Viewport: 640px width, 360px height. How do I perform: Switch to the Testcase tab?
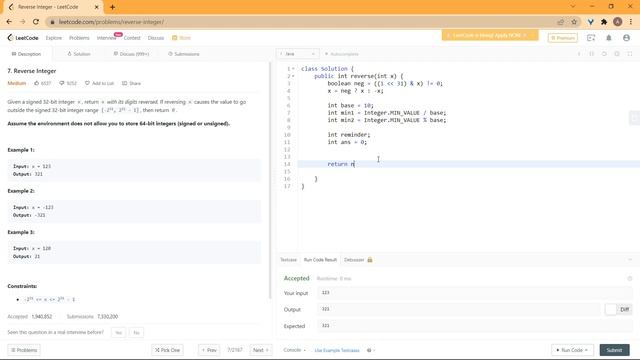tap(288, 260)
